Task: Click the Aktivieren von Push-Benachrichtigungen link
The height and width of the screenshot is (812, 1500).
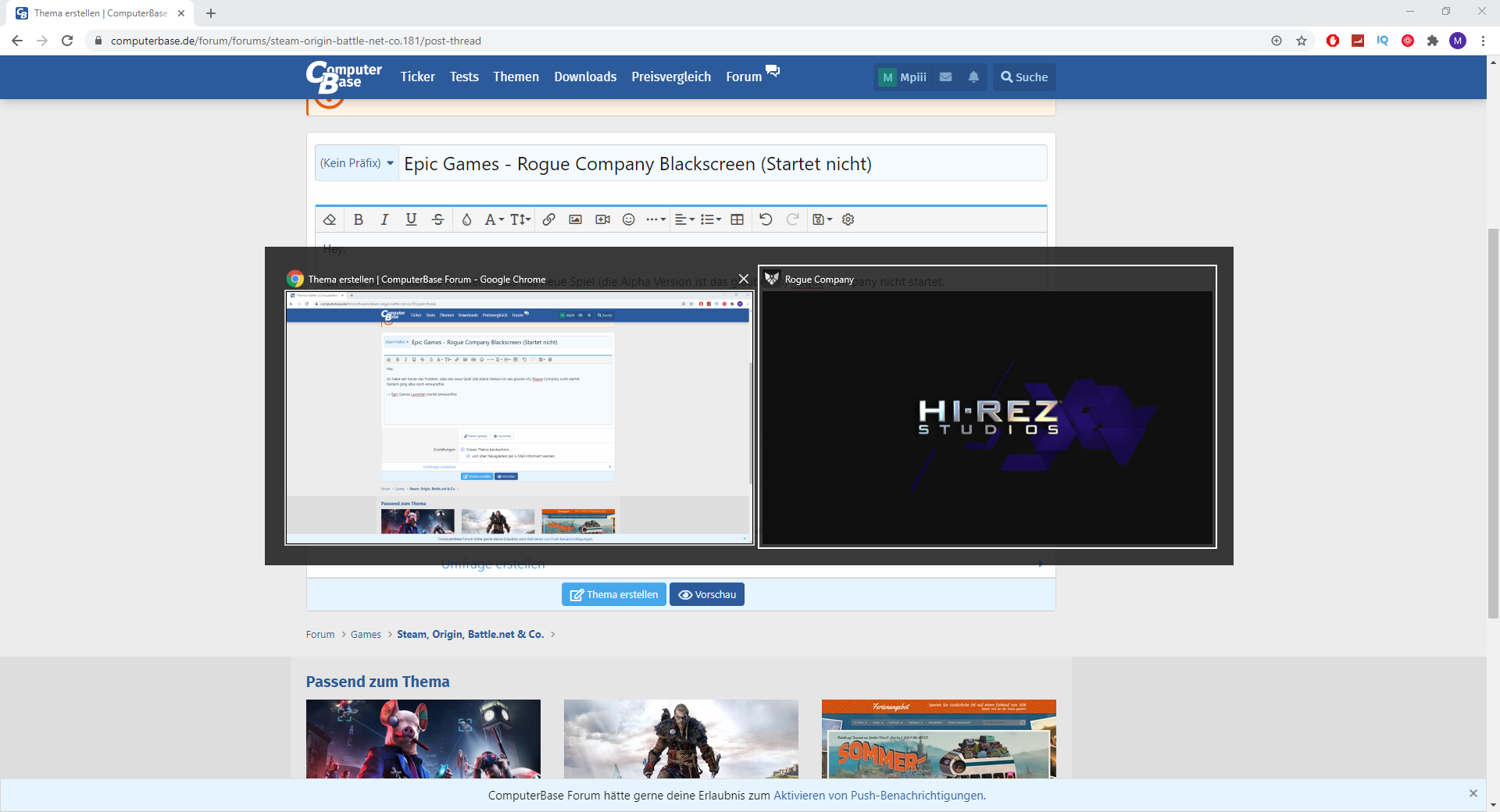Action: coord(878,796)
